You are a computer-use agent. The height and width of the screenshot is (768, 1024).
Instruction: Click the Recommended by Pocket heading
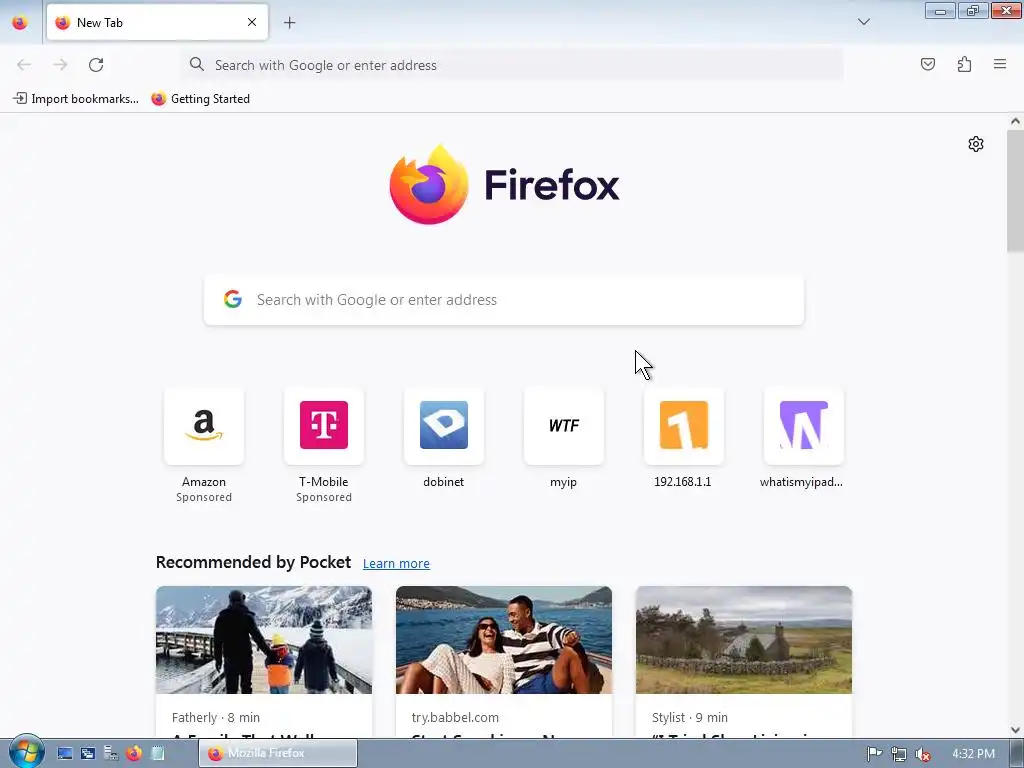pos(253,562)
